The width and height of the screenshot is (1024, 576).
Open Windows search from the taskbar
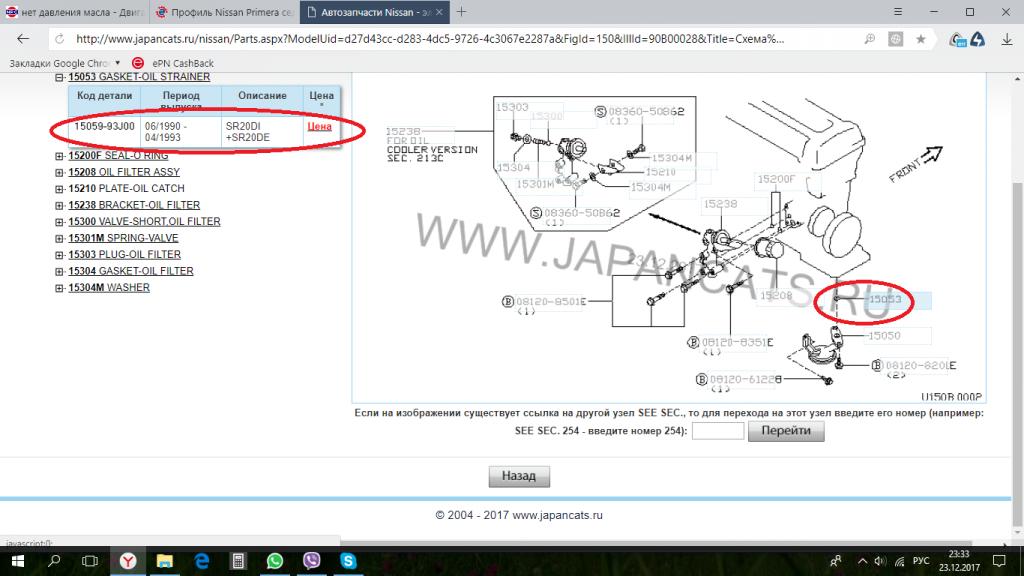coord(54,561)
